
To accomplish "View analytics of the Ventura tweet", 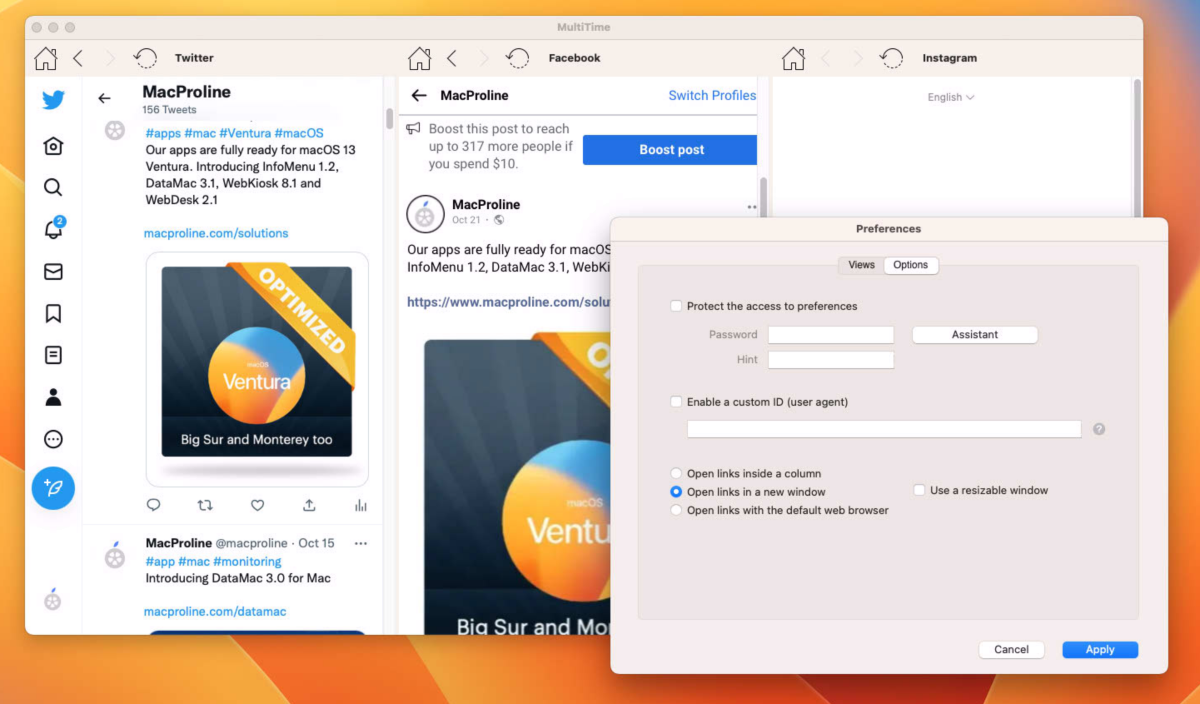I will click(x=361, y=505).
